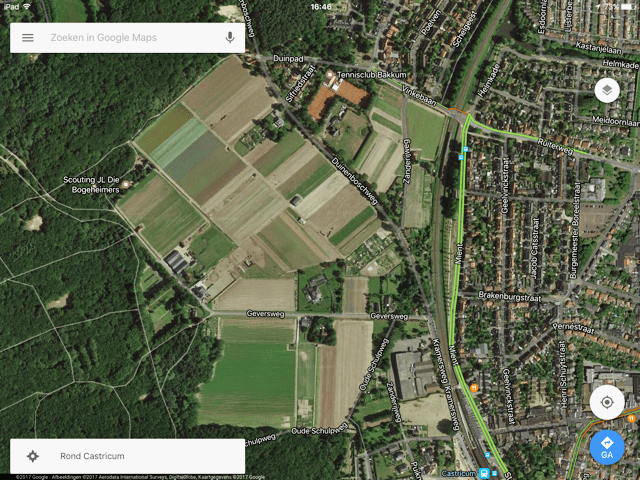Open the Rond Castricum panel
Screen dimensions: 640x480
(128, 456)
